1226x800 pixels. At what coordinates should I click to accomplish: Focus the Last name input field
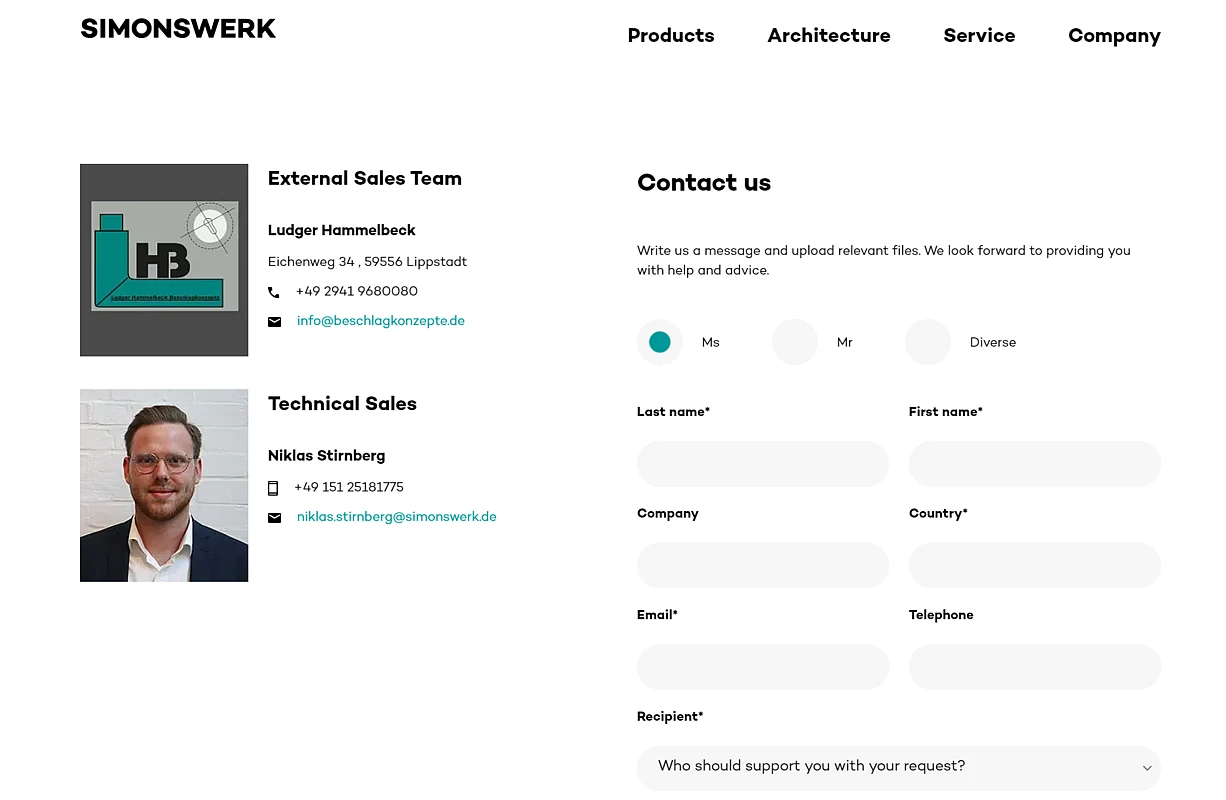click(763, 464)
